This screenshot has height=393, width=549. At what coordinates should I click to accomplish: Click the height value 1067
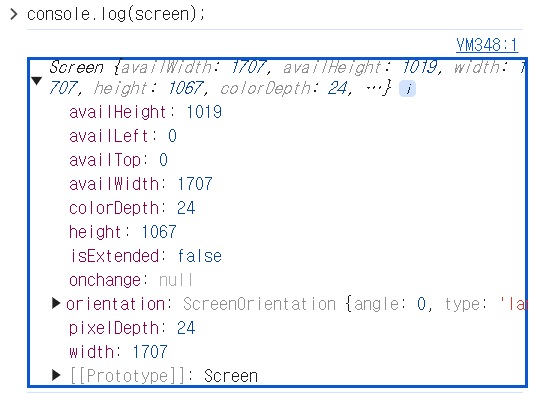[x=159, y=232]
